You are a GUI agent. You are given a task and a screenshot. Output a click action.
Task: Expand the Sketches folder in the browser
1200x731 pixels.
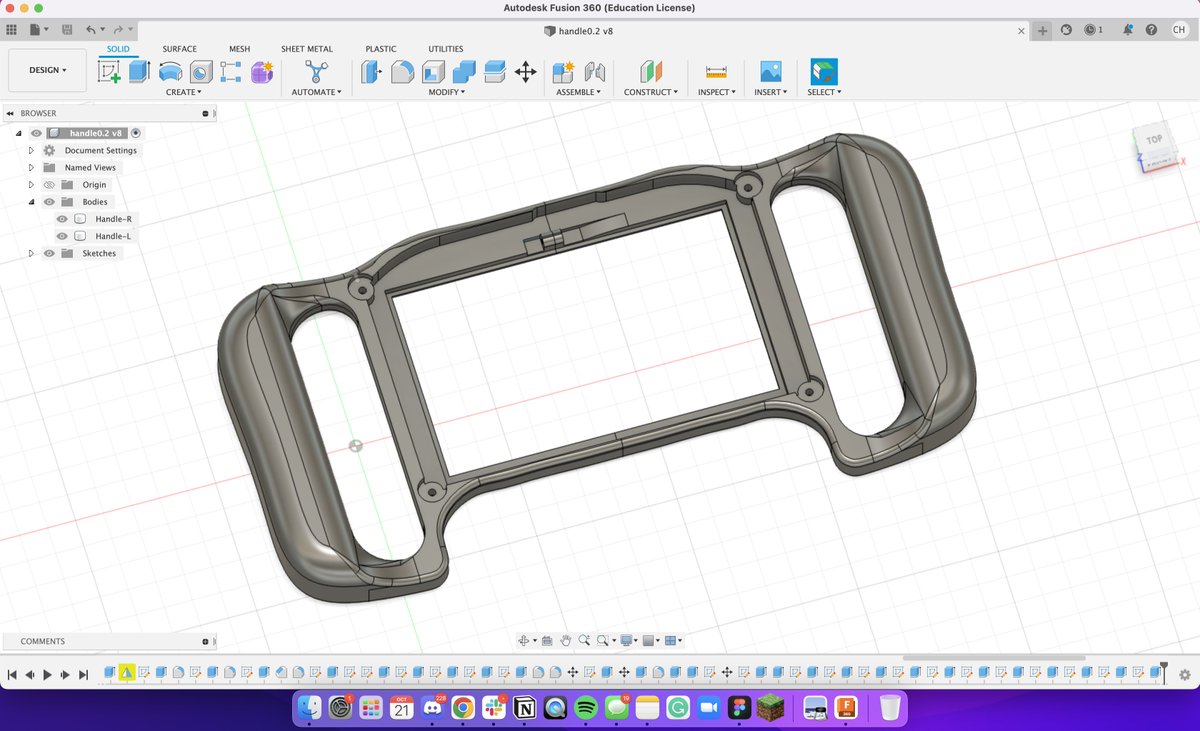[x=30, y=253]
